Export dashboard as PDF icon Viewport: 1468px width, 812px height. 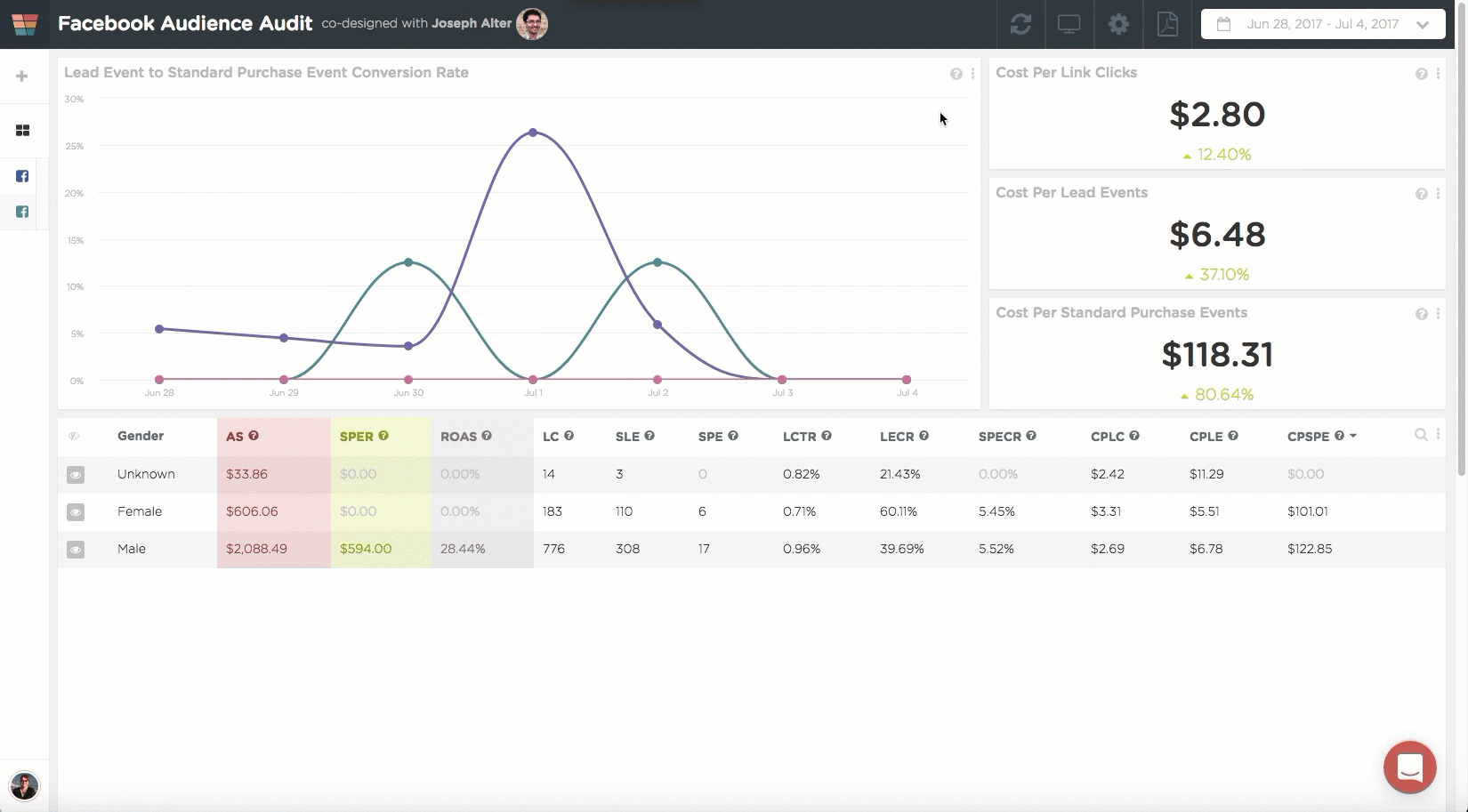1167,24
